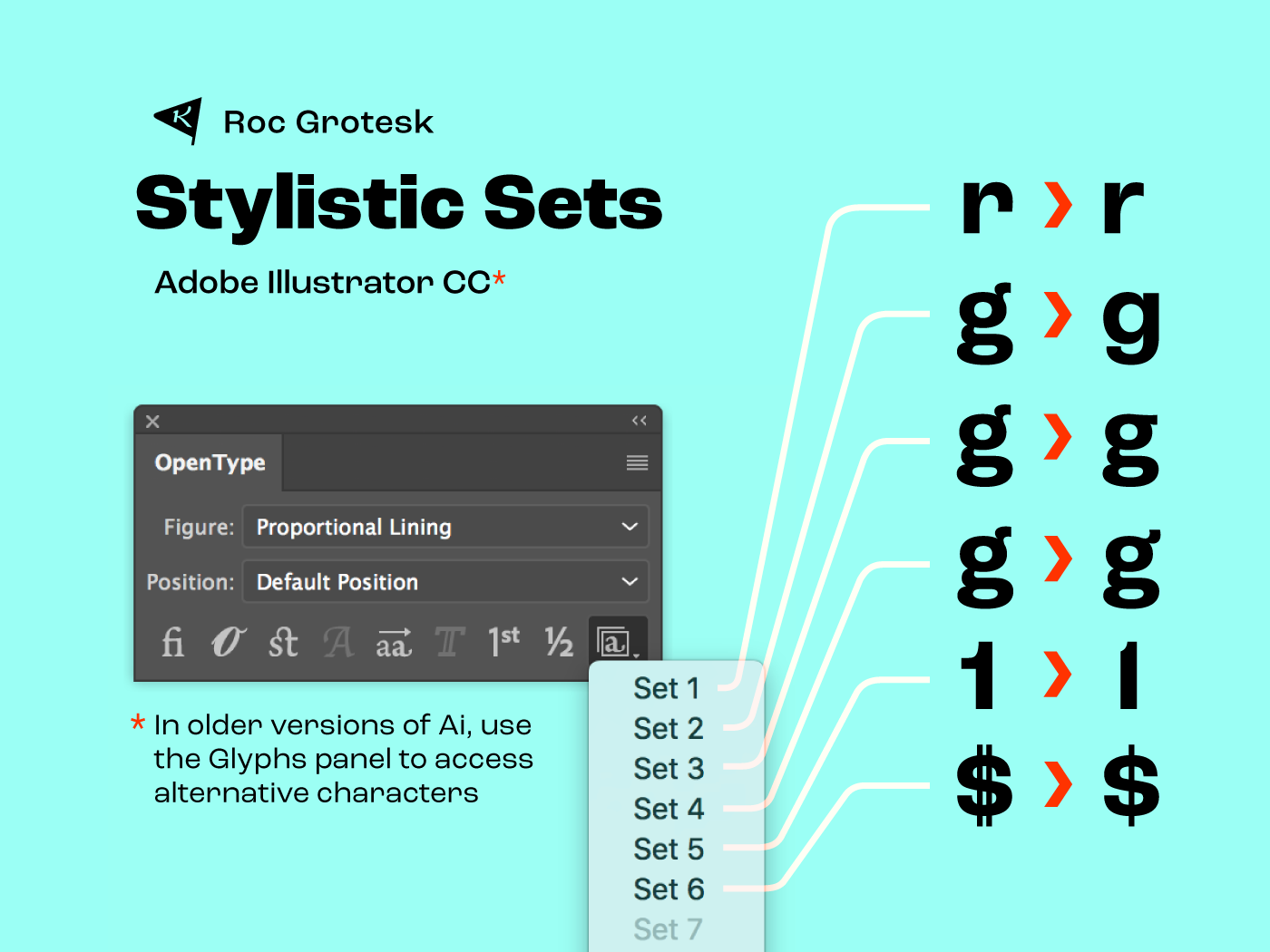Toggle Standard Ligatures (fi) icon
This screenshot has width=1270, height=952.
click(x=172, y=642)
